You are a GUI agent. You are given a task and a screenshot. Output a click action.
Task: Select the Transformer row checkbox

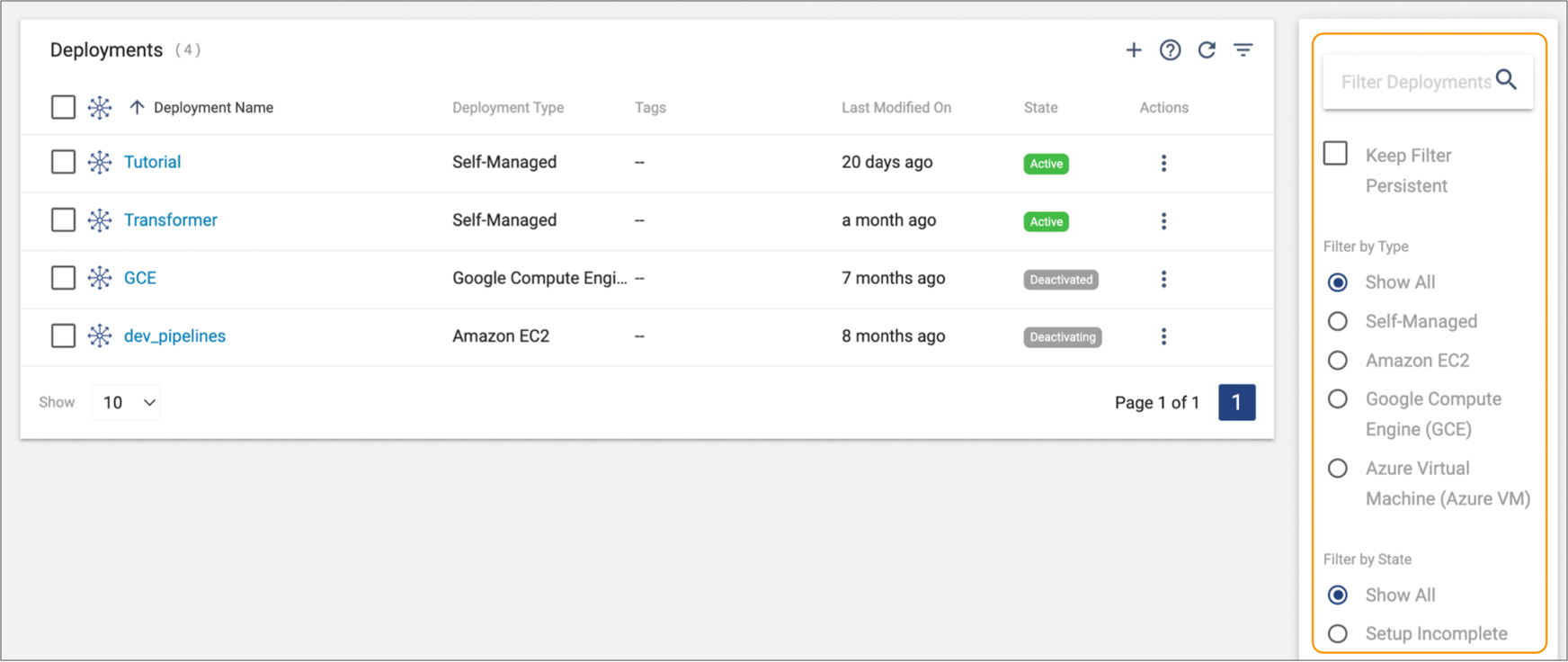point(63,219)
